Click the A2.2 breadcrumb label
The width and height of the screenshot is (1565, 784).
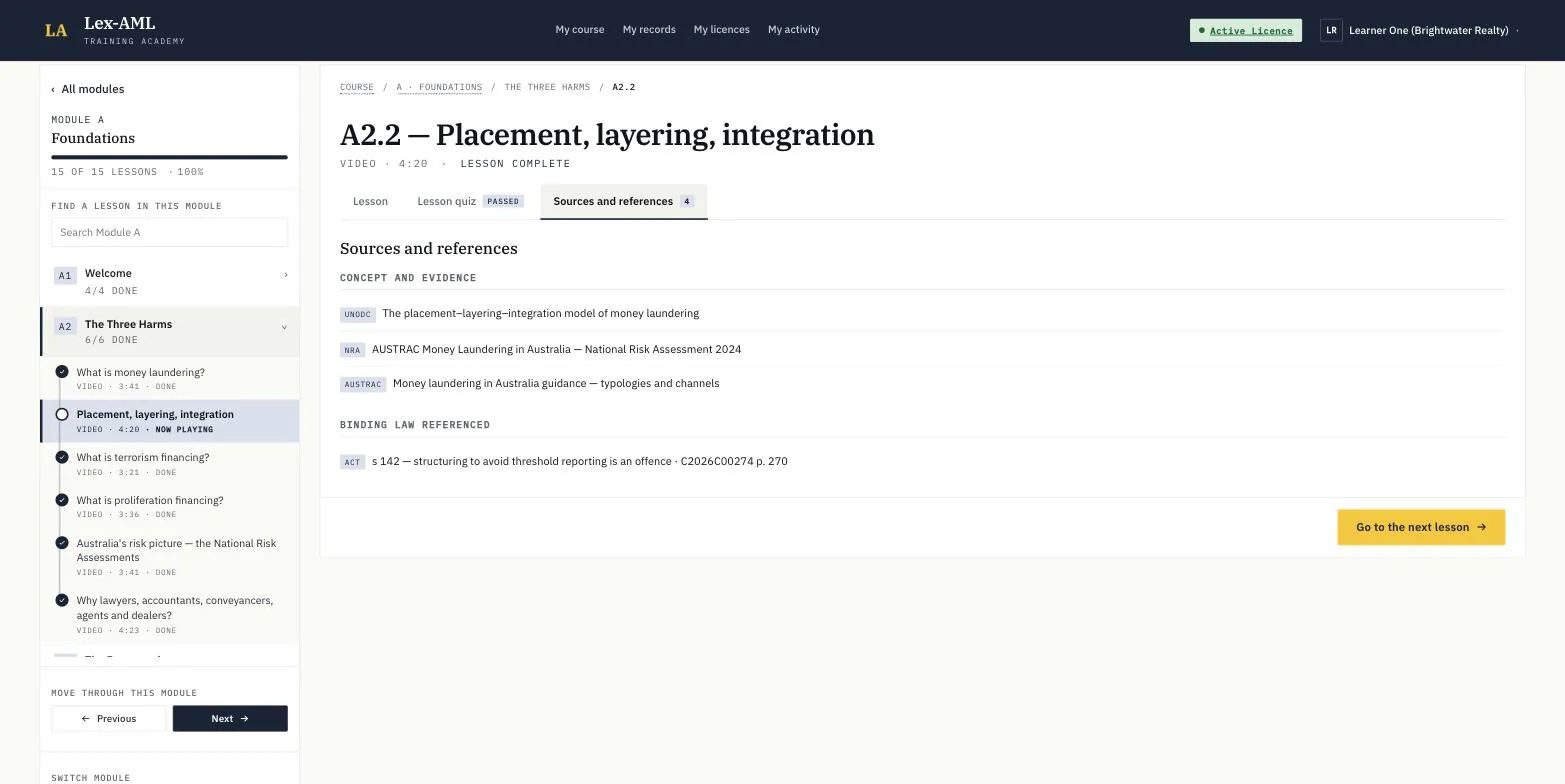pyautogui.click(x=624, y=87)
